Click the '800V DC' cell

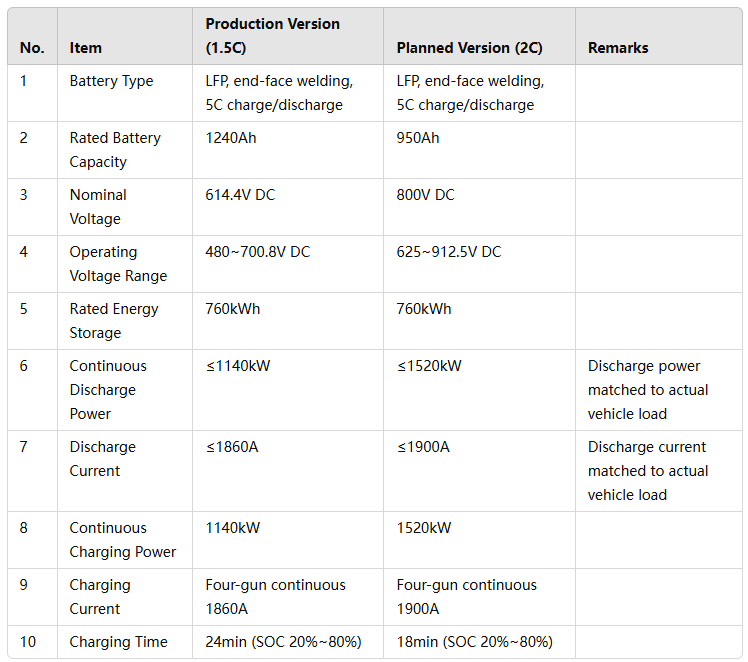[479, 207]
